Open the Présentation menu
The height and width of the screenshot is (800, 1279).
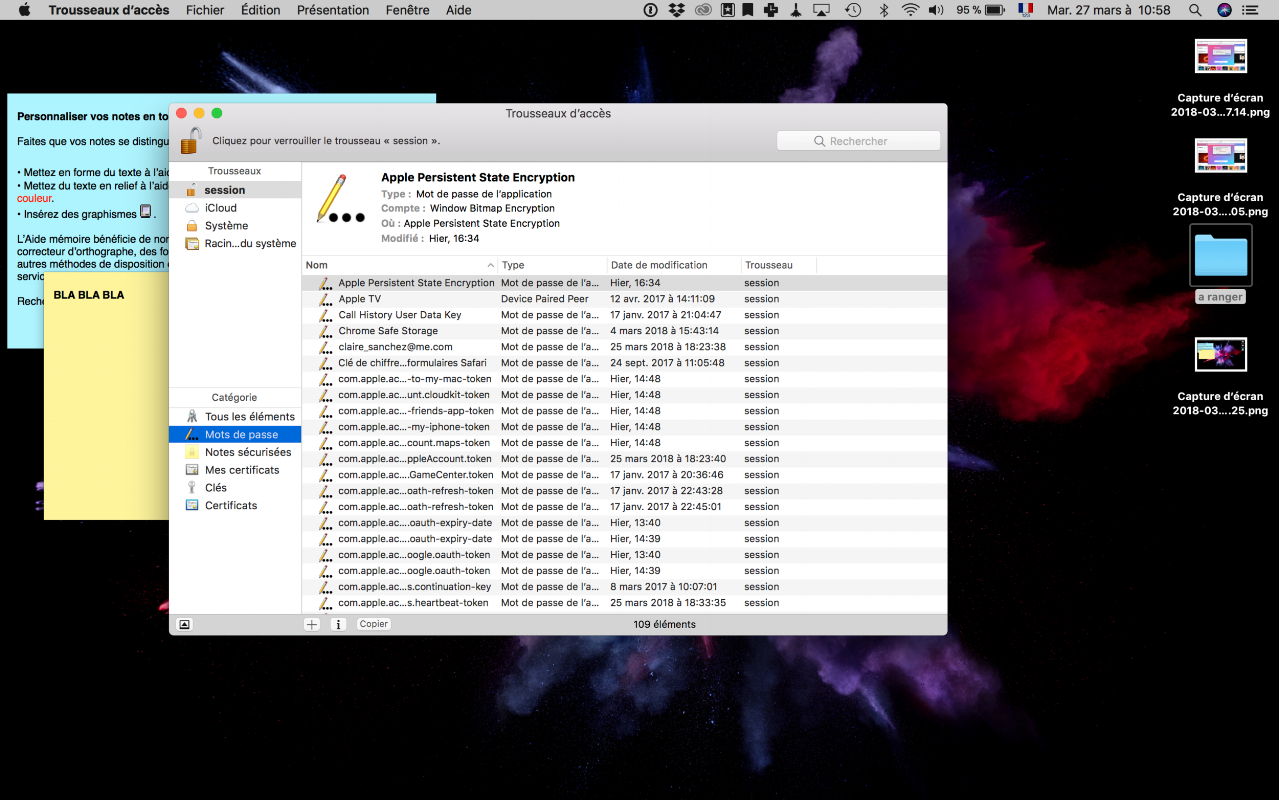[333, 10]
